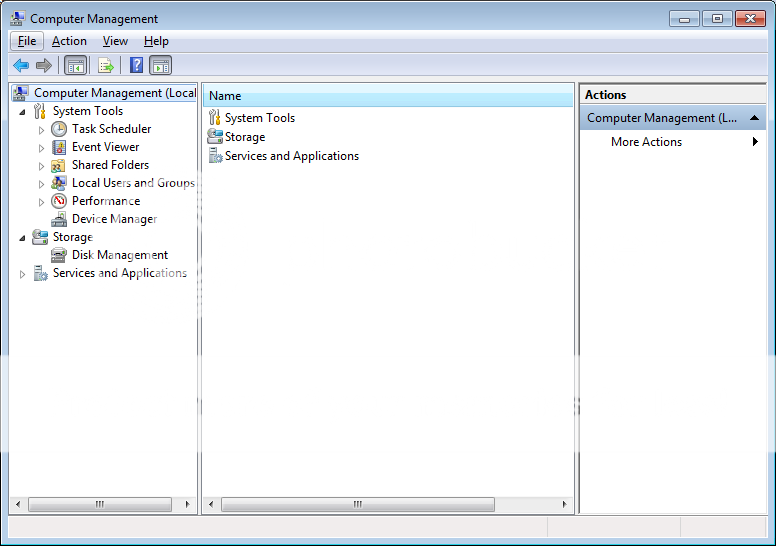Click the Performance icon in tree

pos(59,201)
